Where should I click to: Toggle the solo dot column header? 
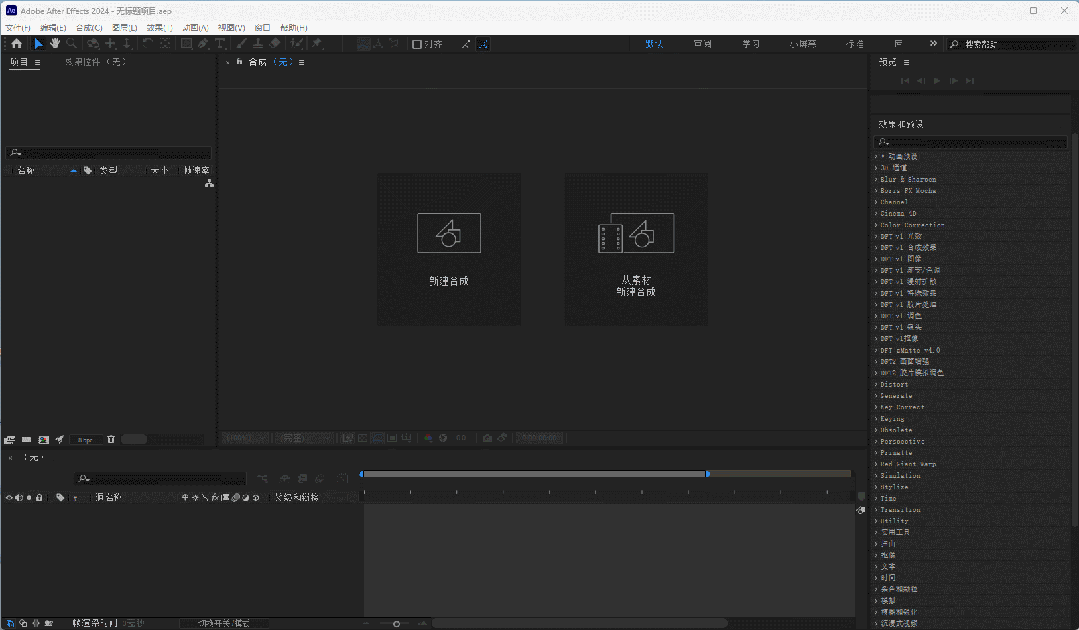coord(29,497)
